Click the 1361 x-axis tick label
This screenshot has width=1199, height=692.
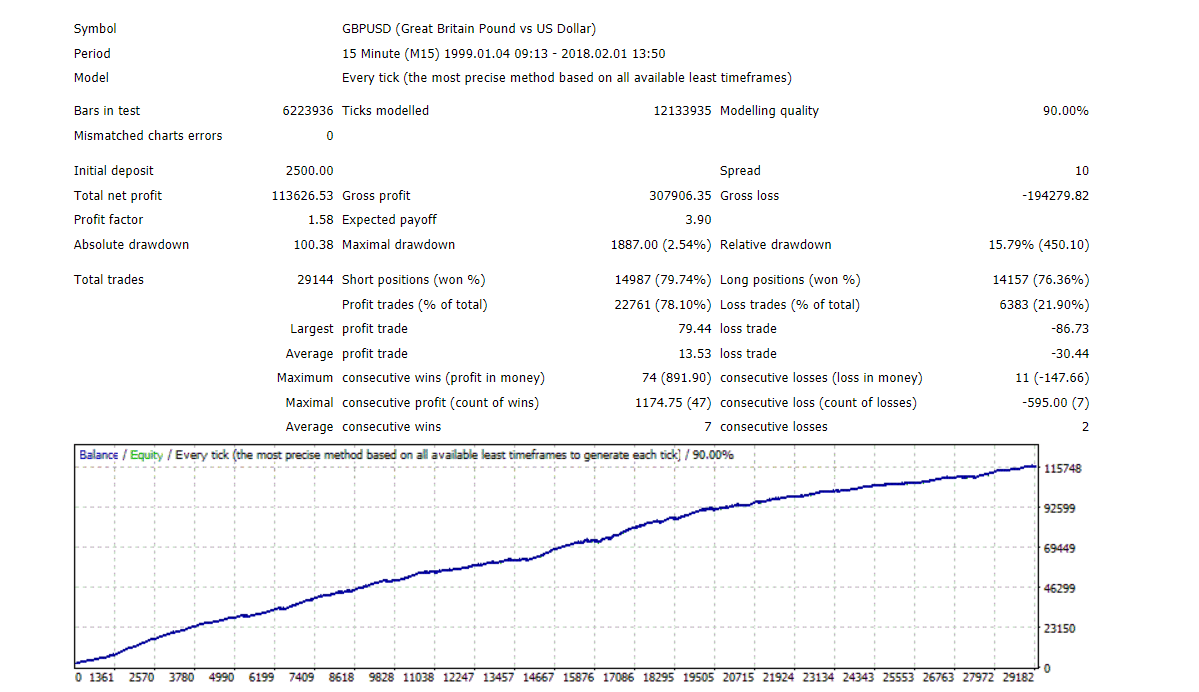pos(102,677)
